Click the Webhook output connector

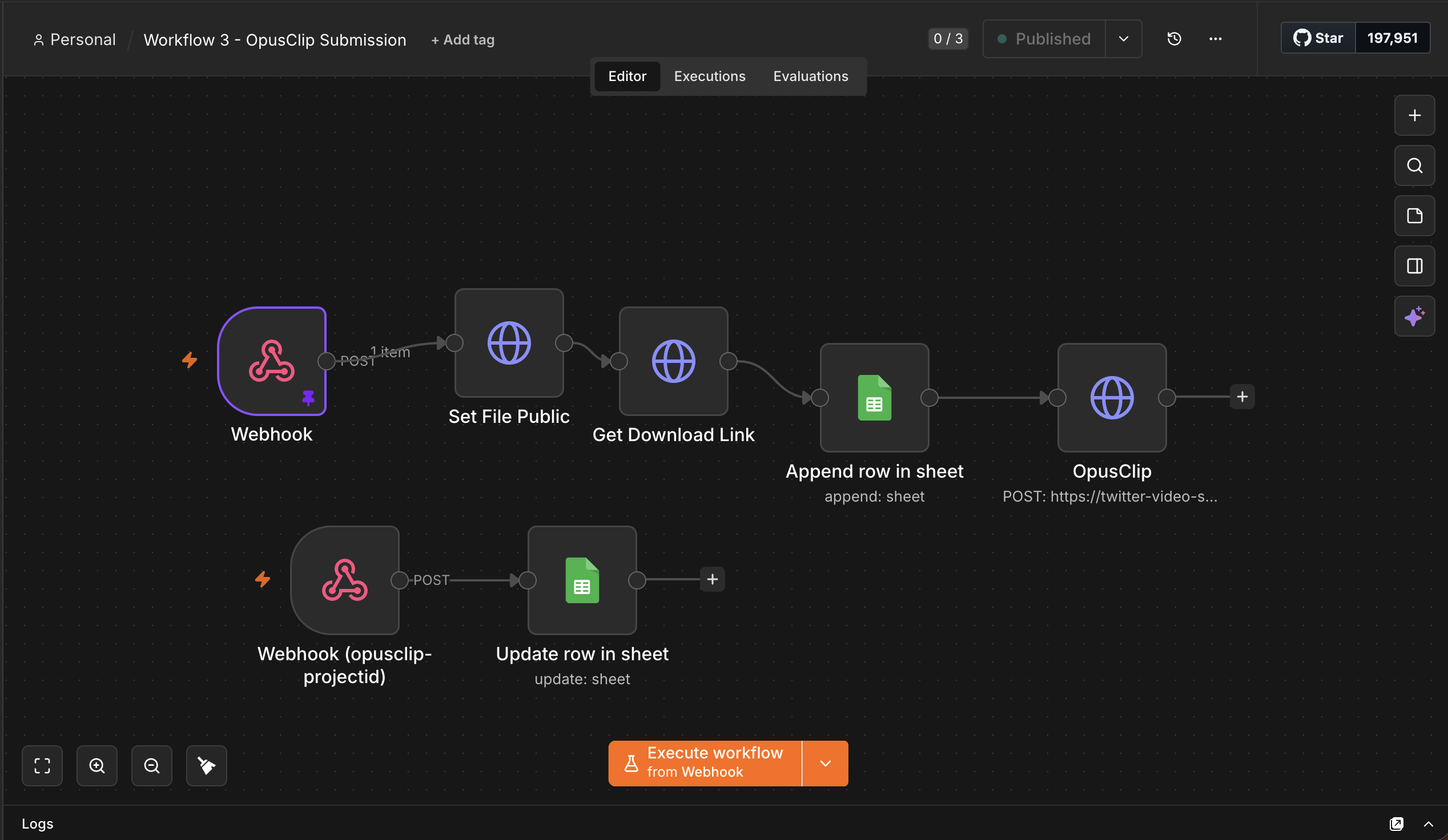coord(327,361)
